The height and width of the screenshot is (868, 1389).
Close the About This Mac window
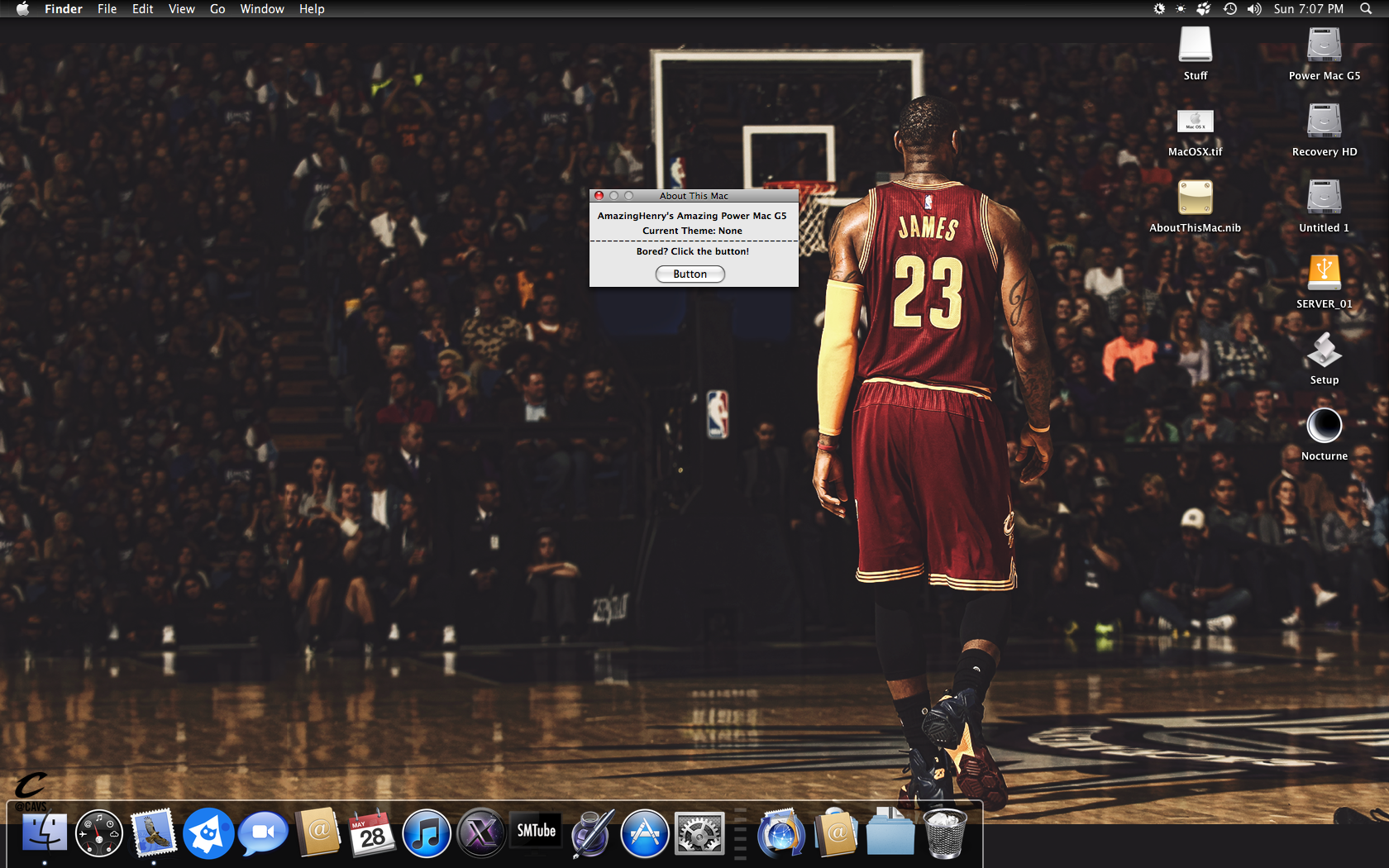pyautogui.click(x=599, y=196)
